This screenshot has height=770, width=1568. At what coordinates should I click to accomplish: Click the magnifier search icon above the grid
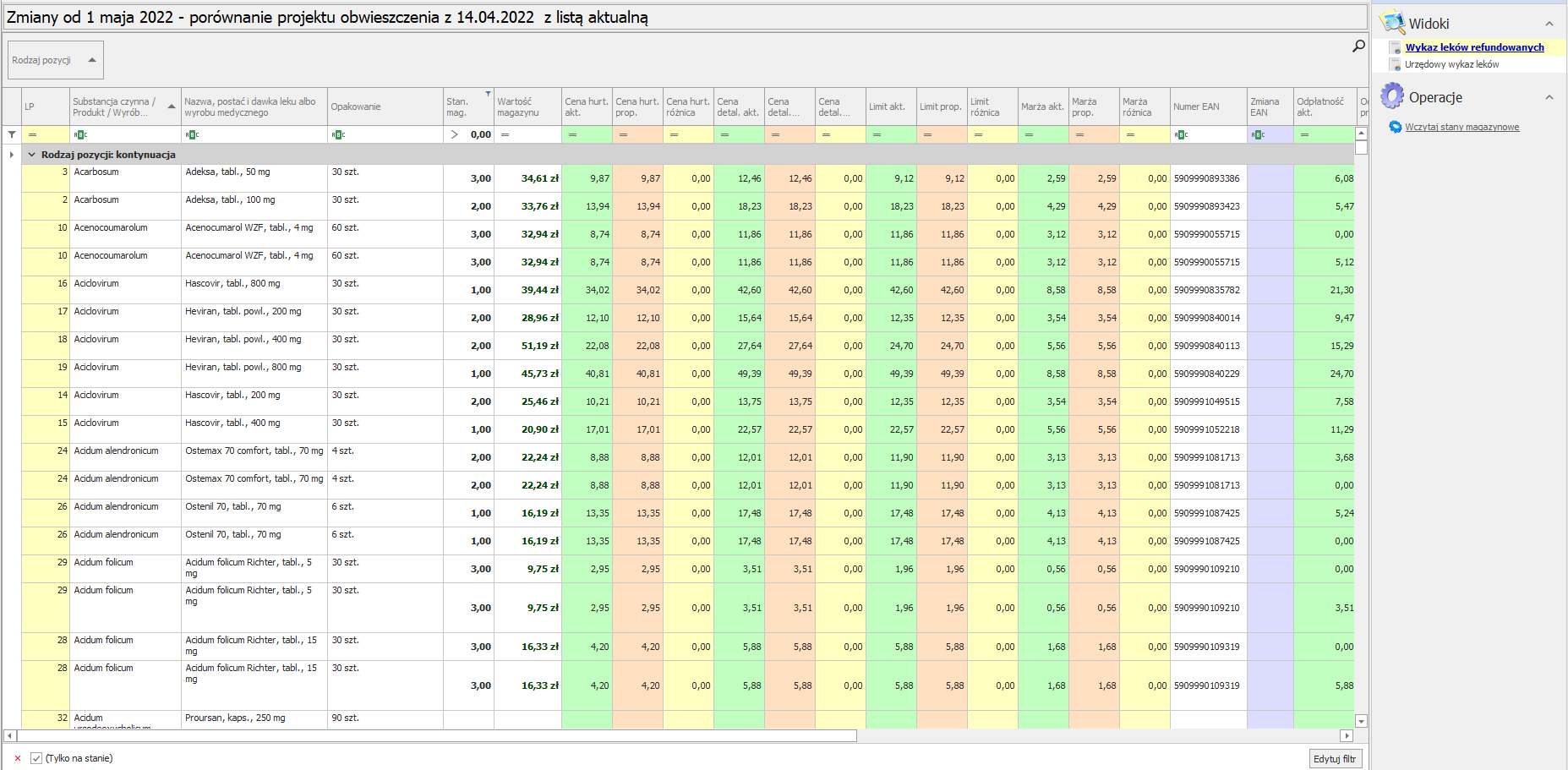[1358, 46]
